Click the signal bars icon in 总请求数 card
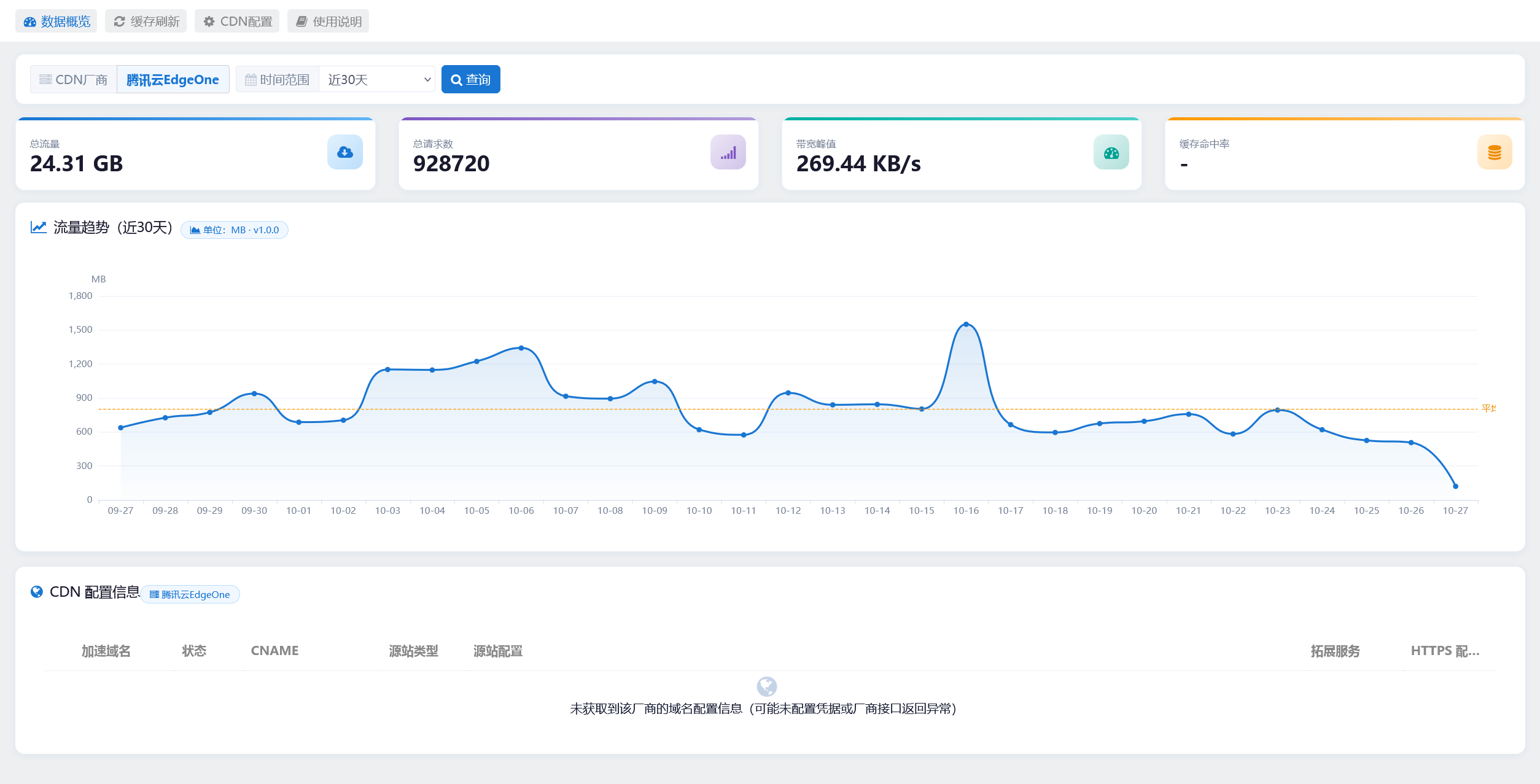This screenshot has height=784, width=1540. coord(728,152)
